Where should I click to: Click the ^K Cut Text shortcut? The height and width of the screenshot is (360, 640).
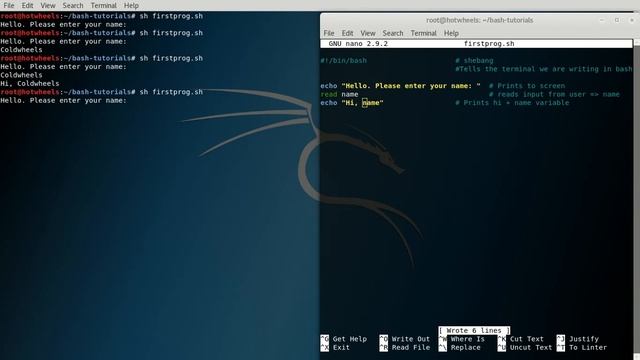point(520,339)
